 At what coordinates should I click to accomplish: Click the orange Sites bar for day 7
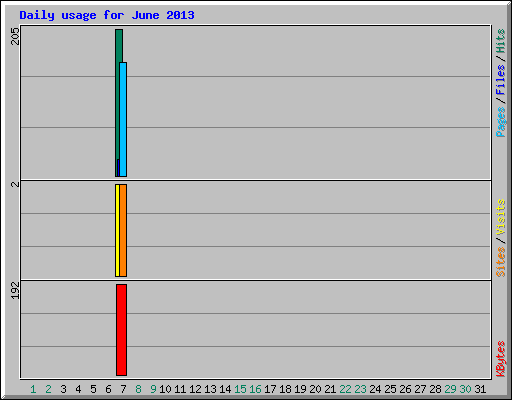coord(123,230)
